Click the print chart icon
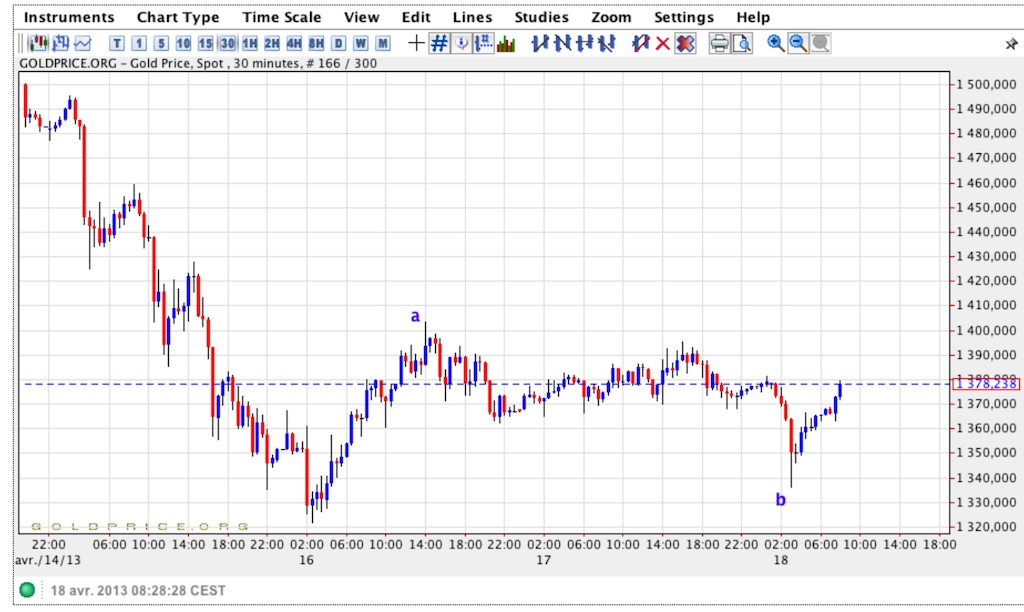The image size is (1024, 612). (x=719, y=43)
